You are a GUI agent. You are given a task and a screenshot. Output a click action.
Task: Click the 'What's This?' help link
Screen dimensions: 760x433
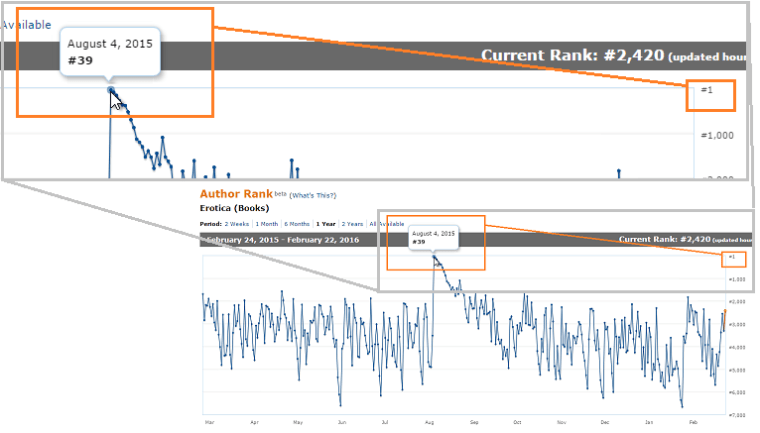pos(312,196)
